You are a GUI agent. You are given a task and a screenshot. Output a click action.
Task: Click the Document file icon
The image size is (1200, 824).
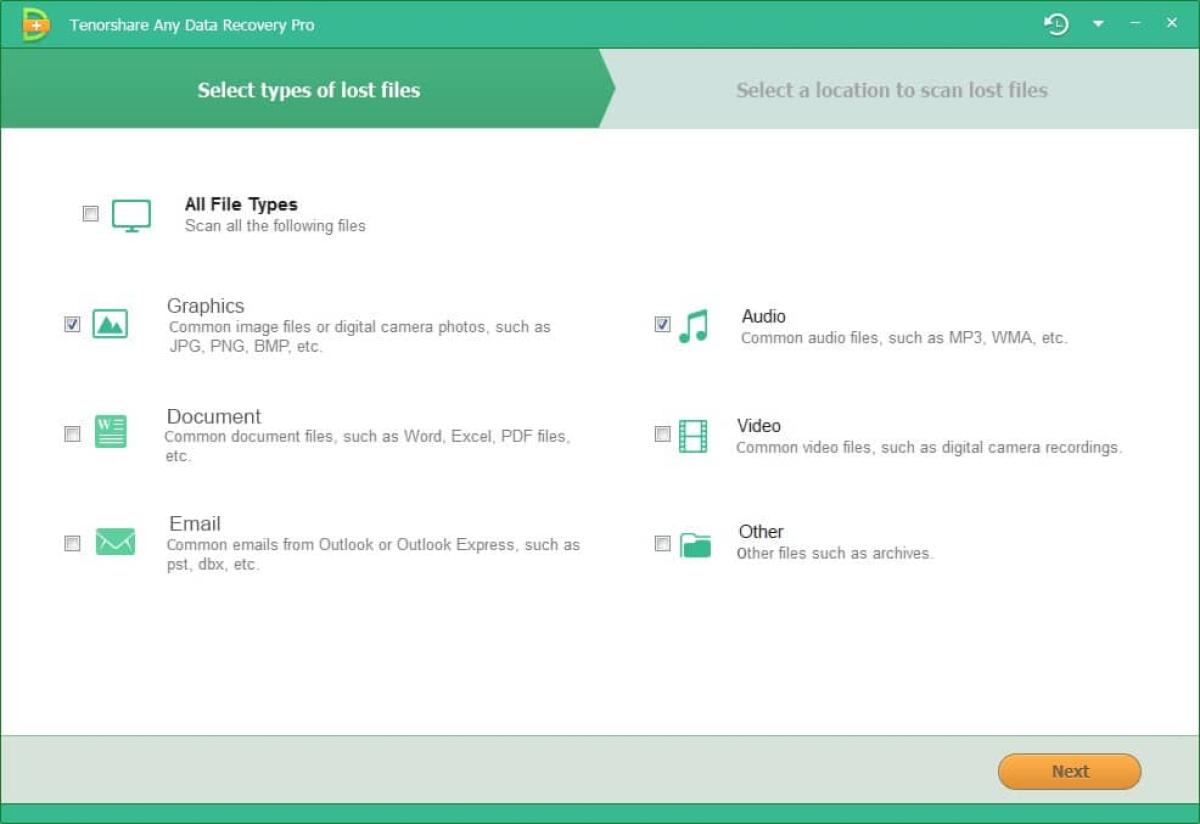pyautogui.click(x=111, y=432)
